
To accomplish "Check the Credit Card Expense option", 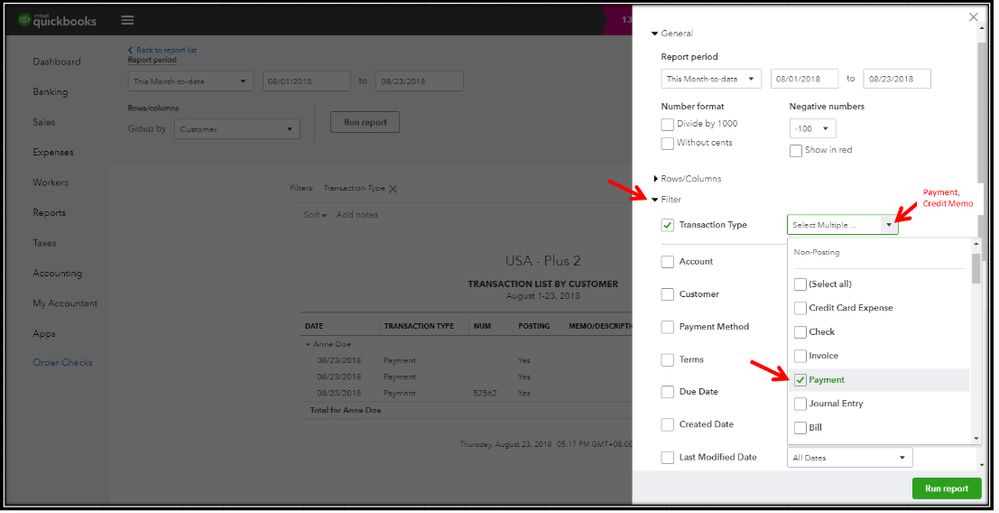I will (x=800, y=308).
